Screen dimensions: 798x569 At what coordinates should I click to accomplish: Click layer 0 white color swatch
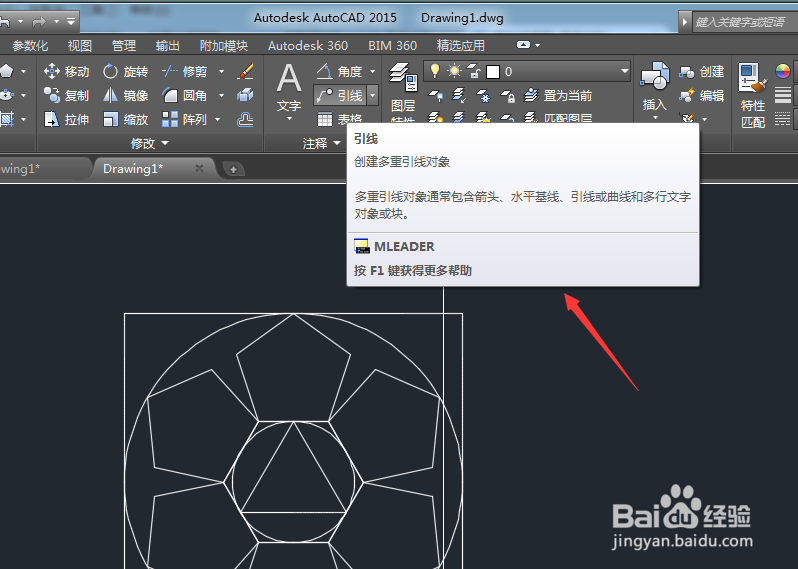pyautogui.click(x=493, y=72)
